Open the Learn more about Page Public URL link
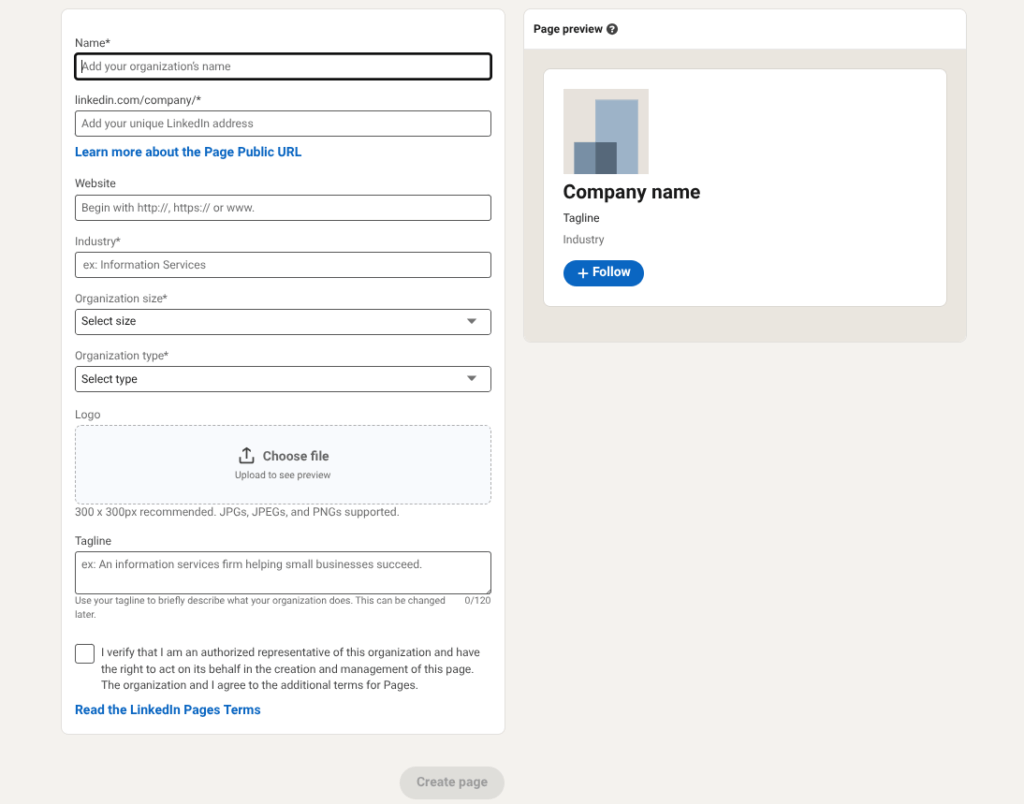The height and width of the screenshot is (804, 1024). (x=188, y=151)
